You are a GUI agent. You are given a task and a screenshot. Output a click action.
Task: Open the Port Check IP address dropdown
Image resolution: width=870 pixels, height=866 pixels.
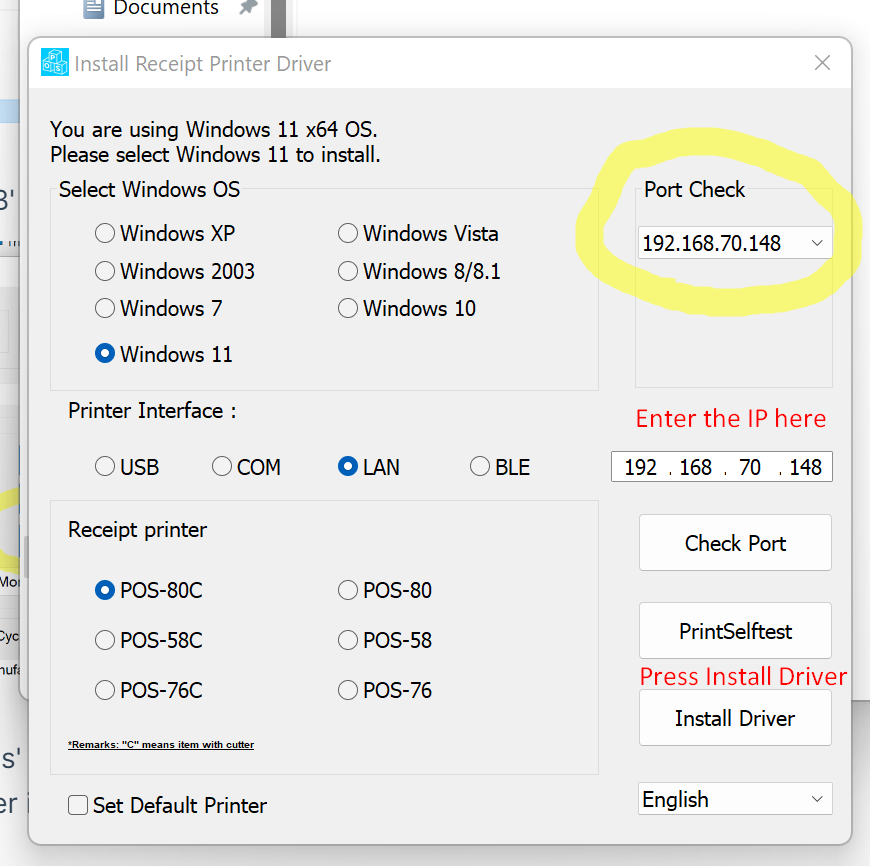[x=818, y=242]
